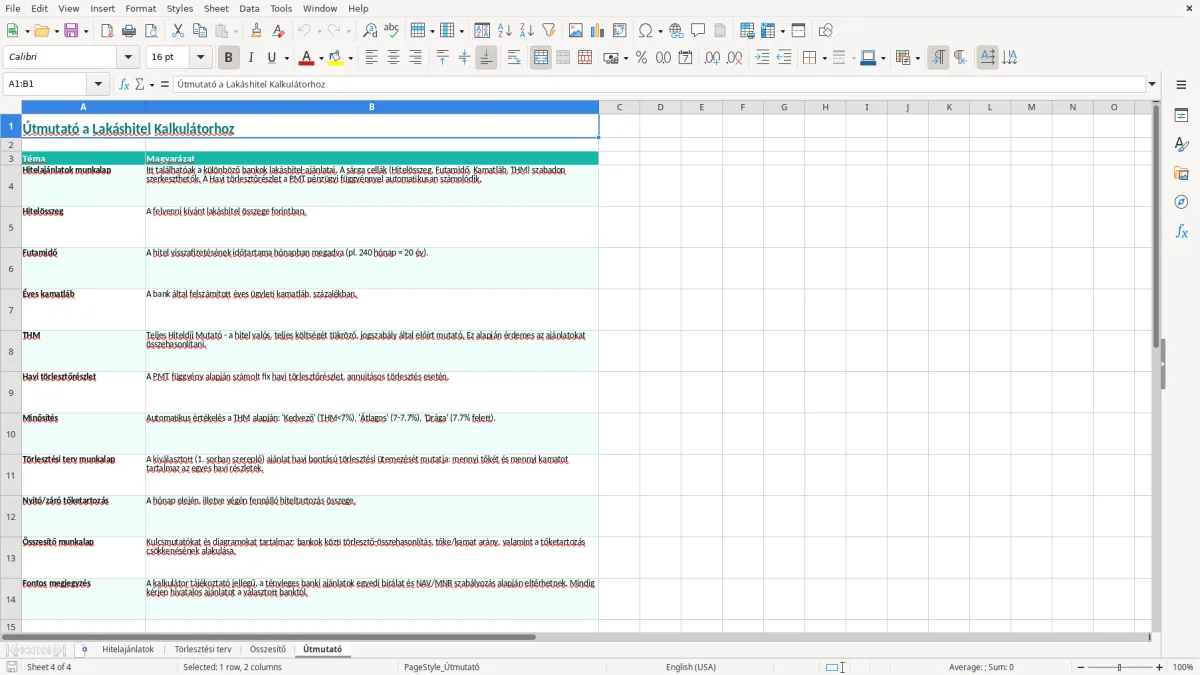Toggle Bold formatting
Image resolution: width=1200 pixels, height=675 pixels.
229,58
